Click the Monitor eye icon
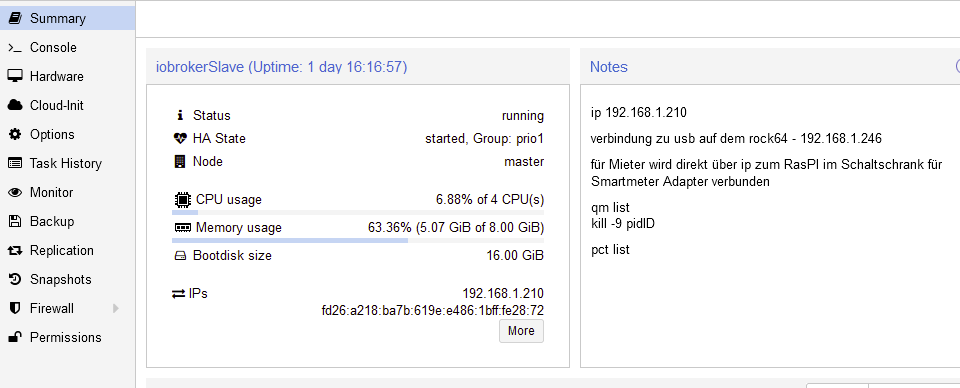 coord(15,192)
